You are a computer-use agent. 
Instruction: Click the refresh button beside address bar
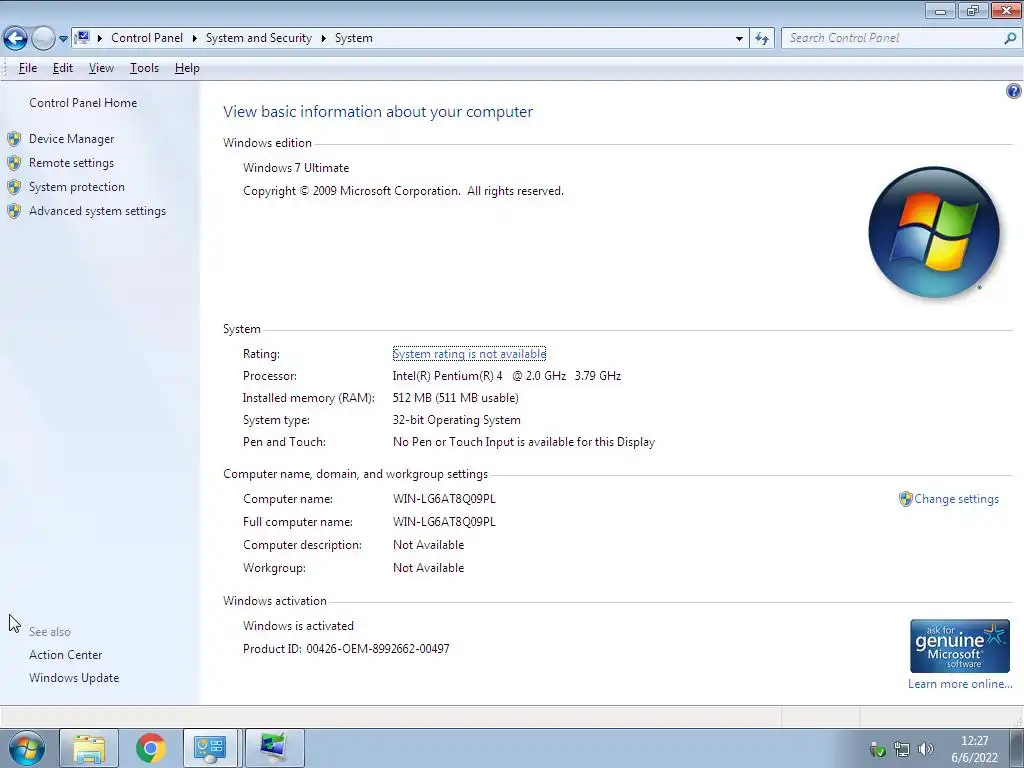(x=762, y=39)
